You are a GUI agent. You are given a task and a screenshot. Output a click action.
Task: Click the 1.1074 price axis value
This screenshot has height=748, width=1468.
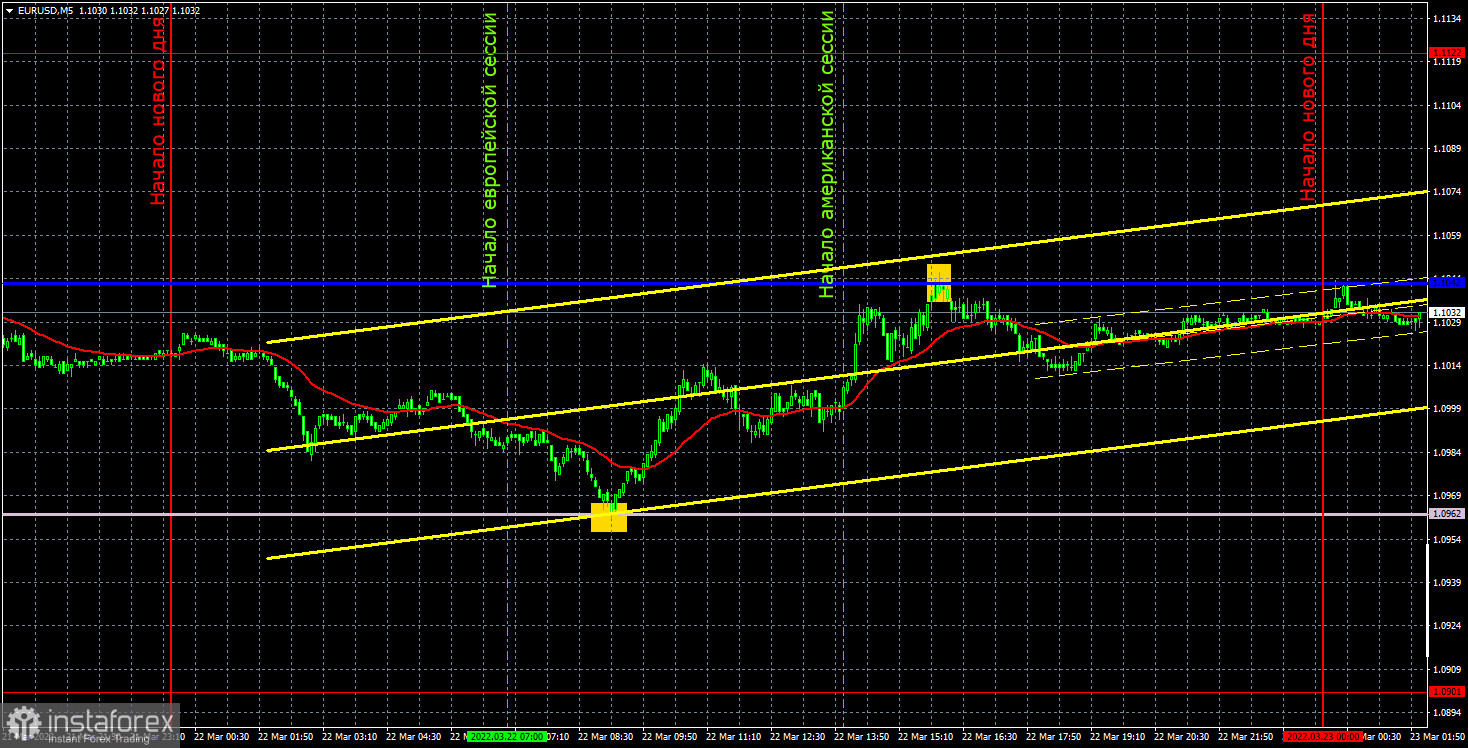coord(1447,192)
